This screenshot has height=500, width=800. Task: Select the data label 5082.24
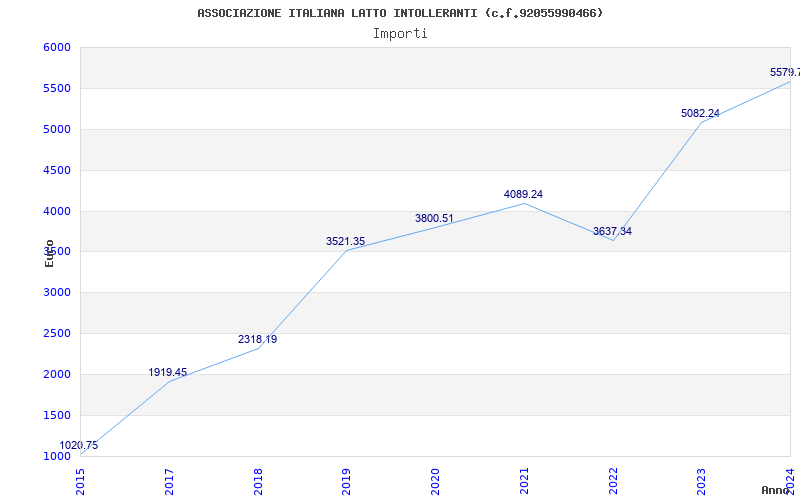(x=701, y=113)
